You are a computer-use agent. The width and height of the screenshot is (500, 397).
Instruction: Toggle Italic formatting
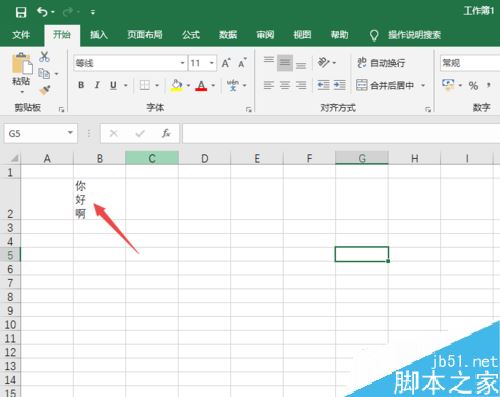pyautogui.click(x=97, y=85)
